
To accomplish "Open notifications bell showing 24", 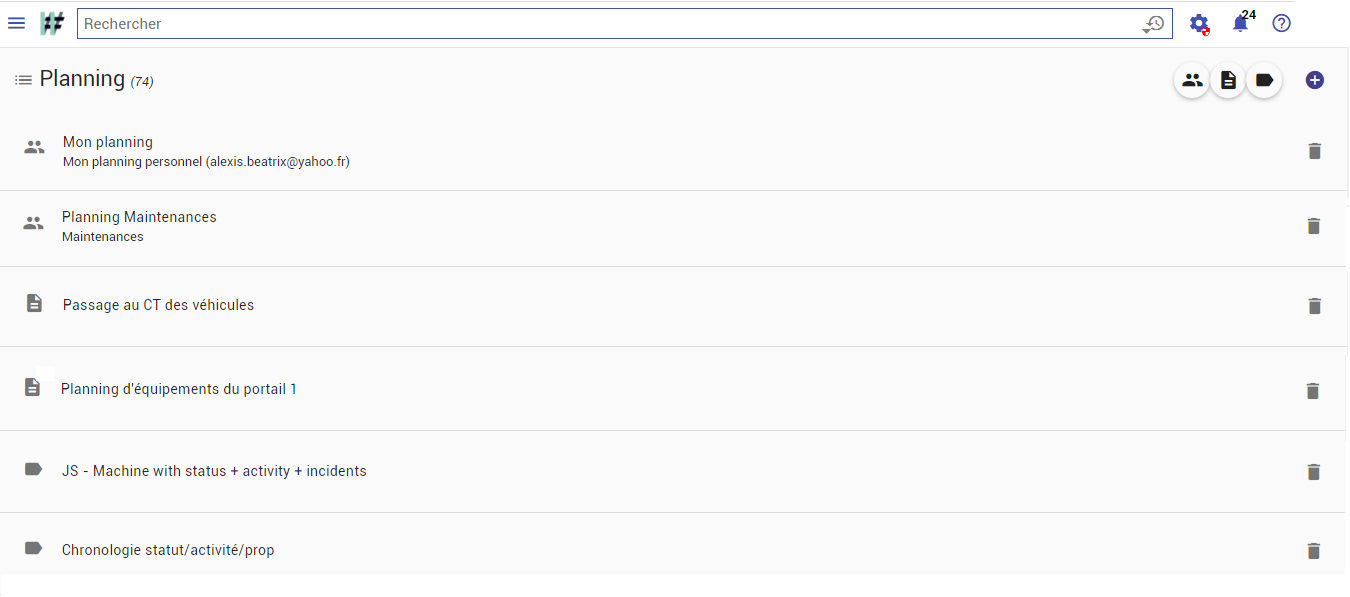I will coord(1241,23).
